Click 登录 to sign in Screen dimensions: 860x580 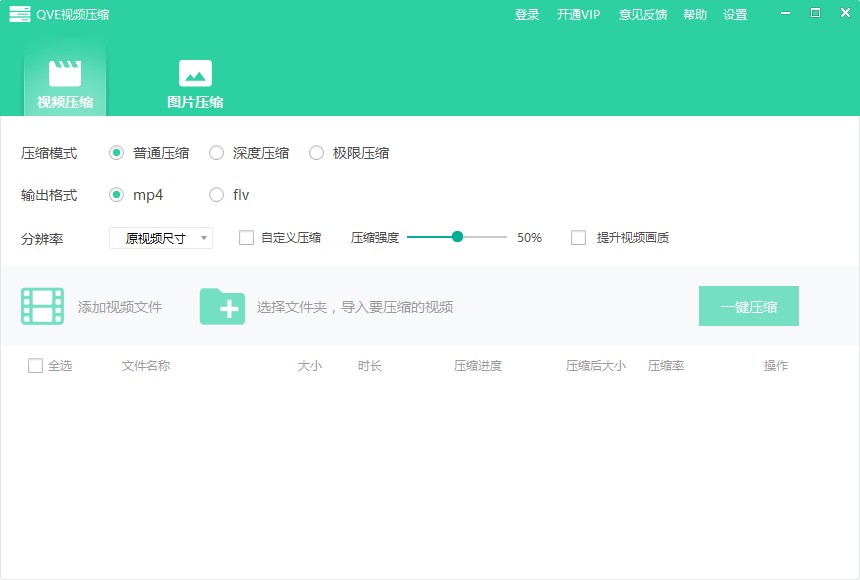tap(527, 14)
